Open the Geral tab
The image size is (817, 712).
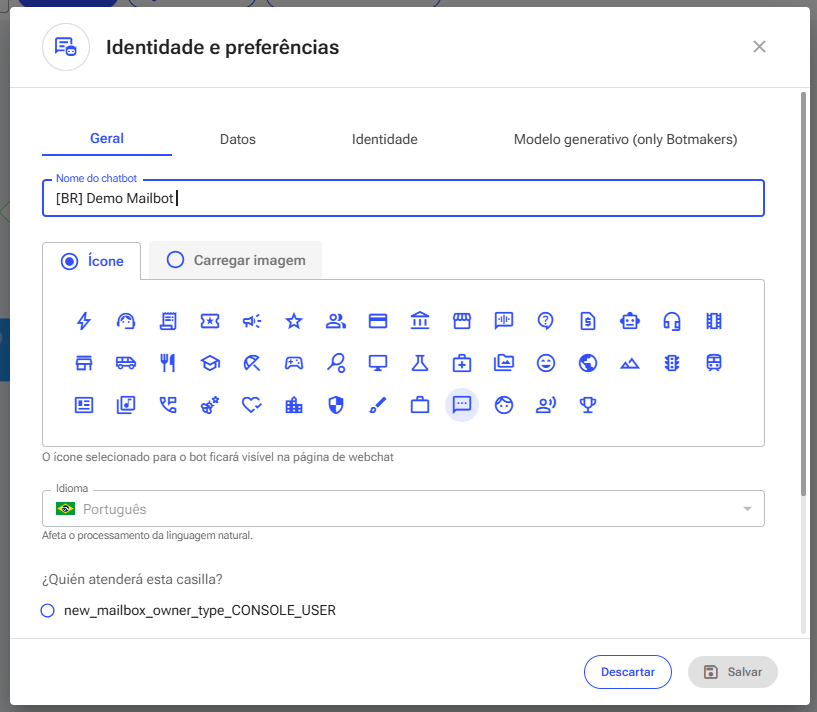tap(107, 139)
